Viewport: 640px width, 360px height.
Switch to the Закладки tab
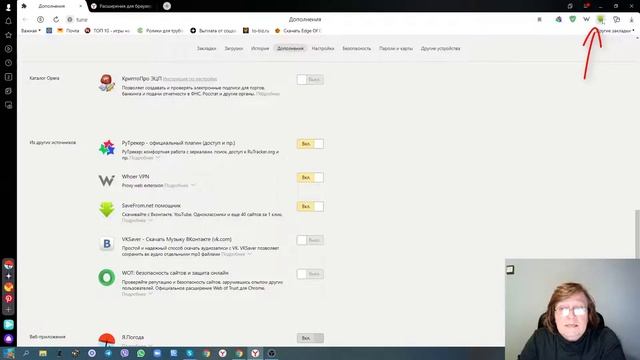point(207,49)
